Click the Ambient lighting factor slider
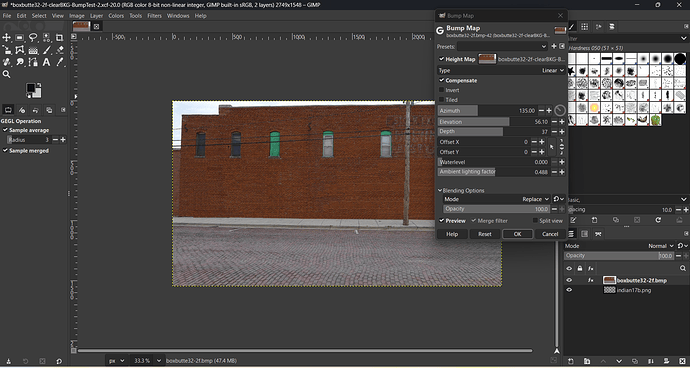The height and width of the screenshot is (368, 690). pyautogui.click(x=494, y=172)
